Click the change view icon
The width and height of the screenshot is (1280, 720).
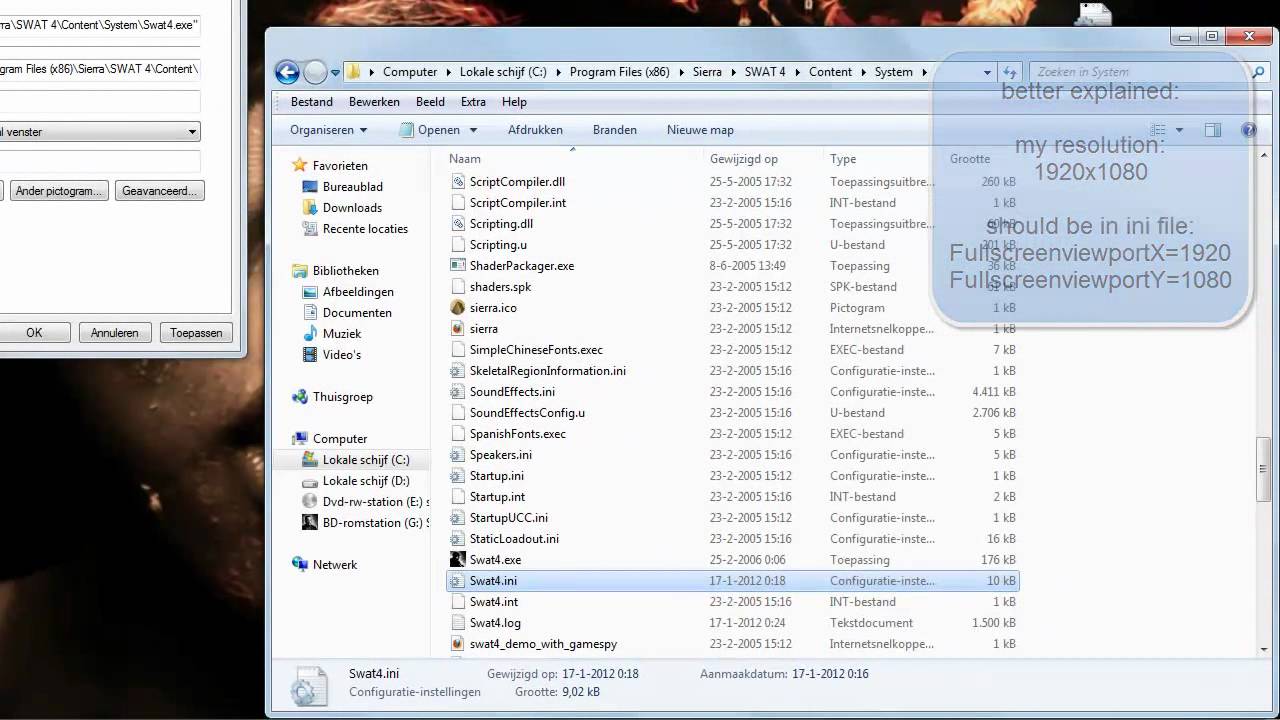pyautogui.click(x=1156, y=130)
